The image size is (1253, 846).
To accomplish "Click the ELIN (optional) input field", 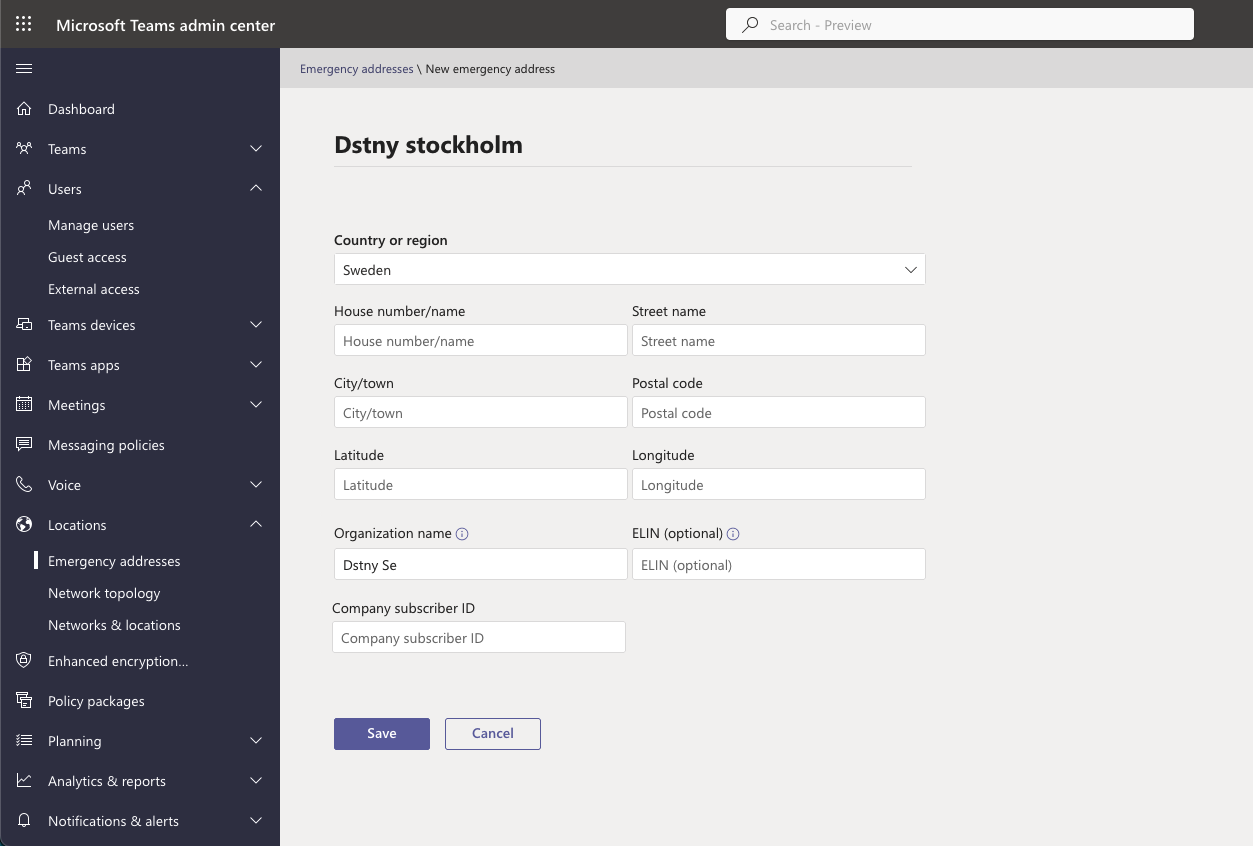I will click(x=779, y=565).
